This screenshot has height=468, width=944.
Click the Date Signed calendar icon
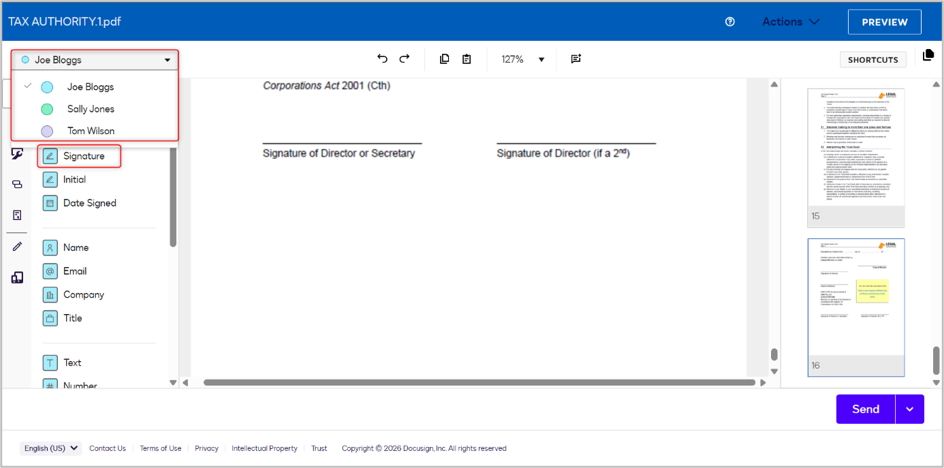point(50,203)
